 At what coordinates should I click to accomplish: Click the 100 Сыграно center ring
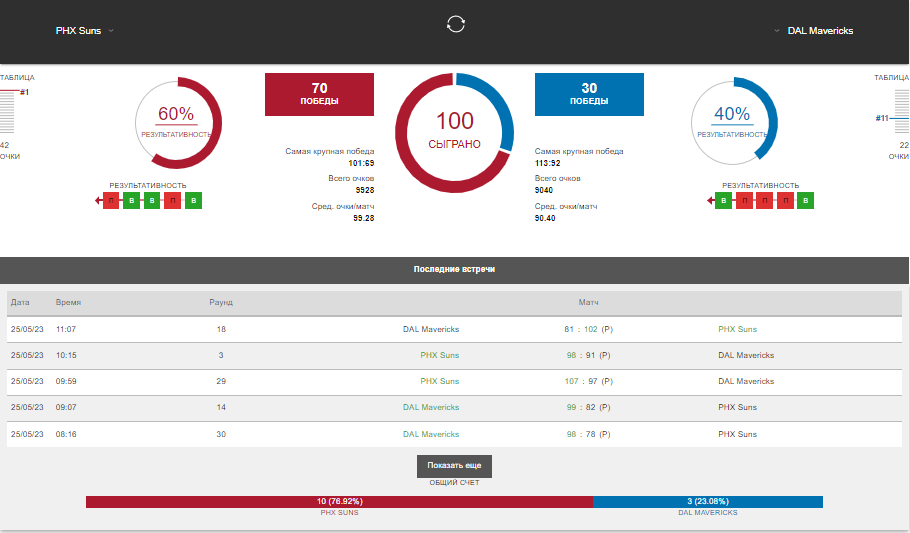click(x=454, y=131)
